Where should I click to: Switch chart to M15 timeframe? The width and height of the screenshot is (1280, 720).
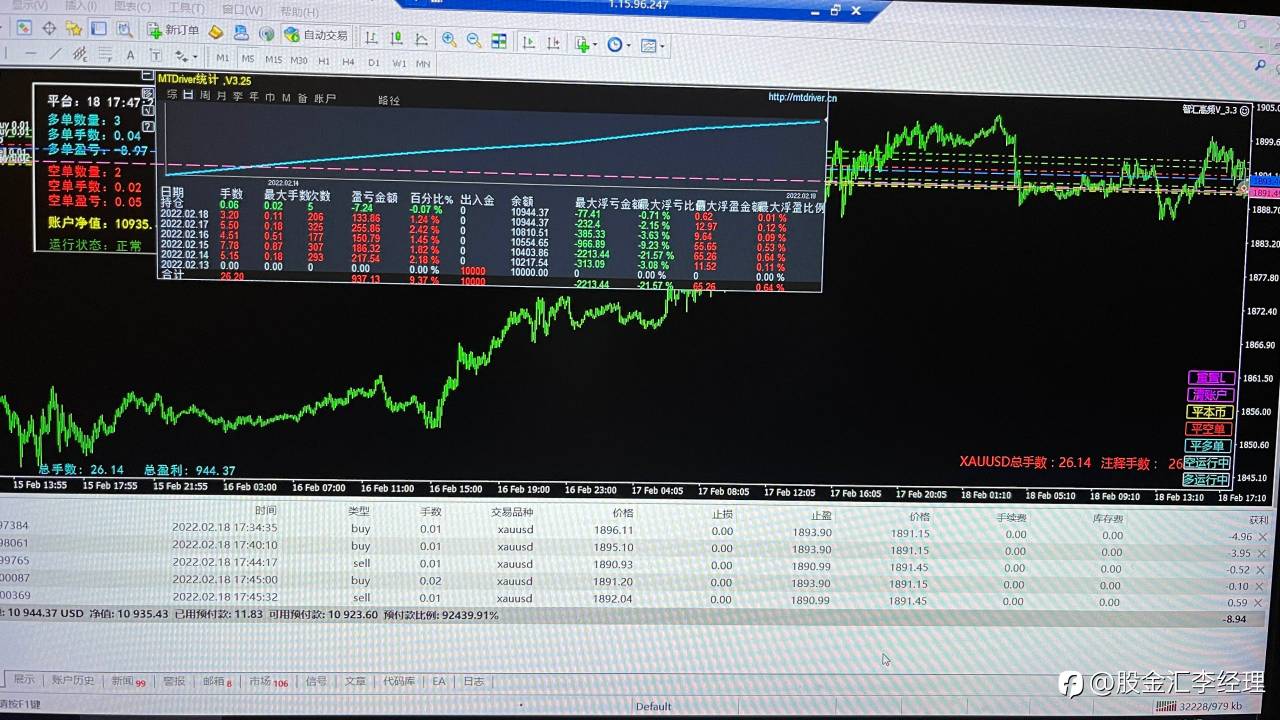click(x=273, y=59)
